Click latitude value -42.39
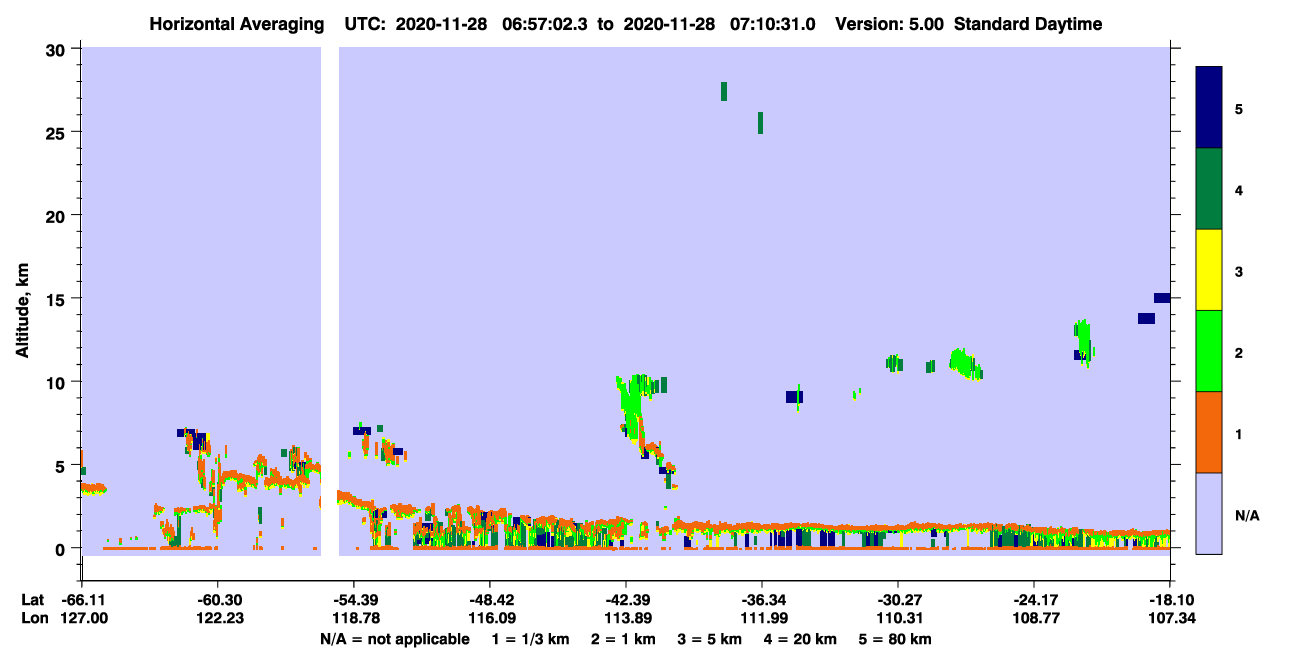1300x667 pixels. point(626,599)
